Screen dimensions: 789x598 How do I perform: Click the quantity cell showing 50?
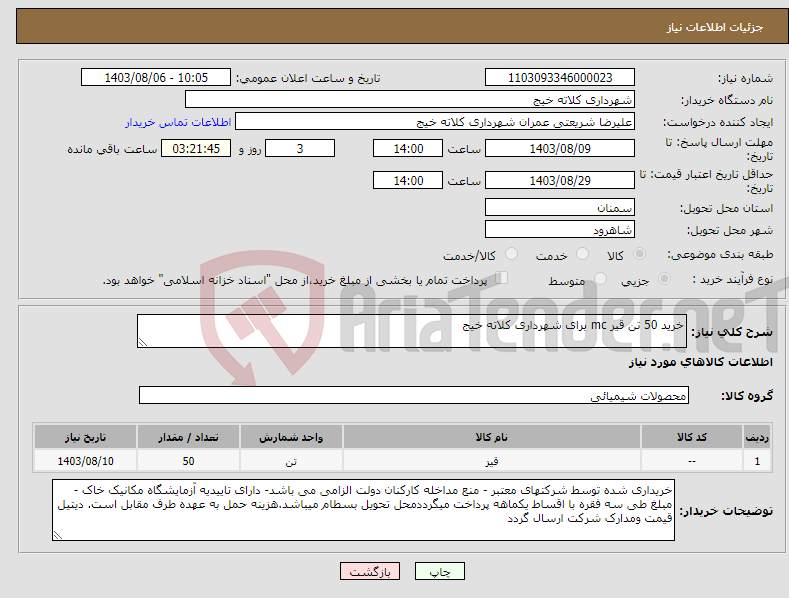click(x=188, y=461)
